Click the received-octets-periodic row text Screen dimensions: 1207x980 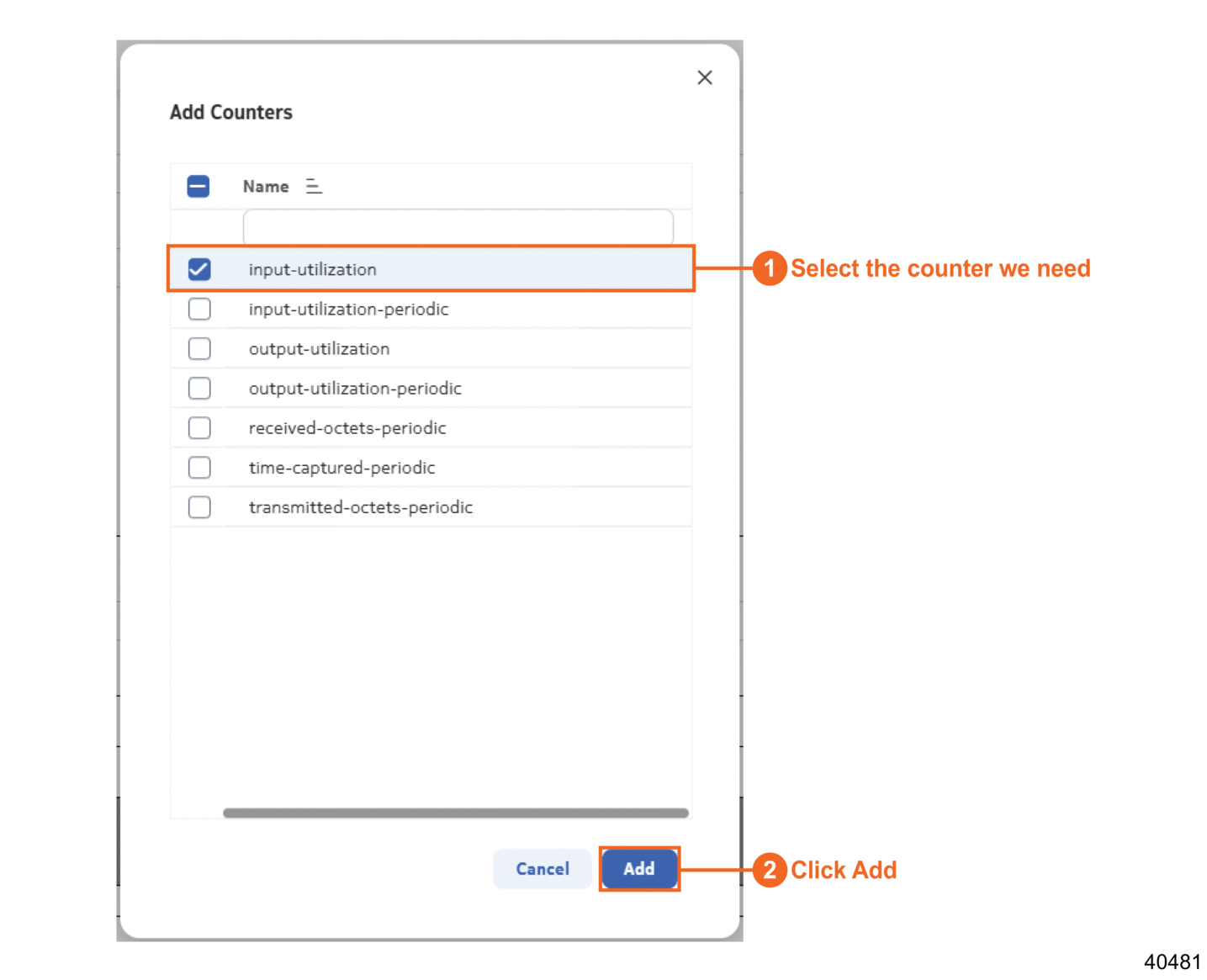[x=347, y=427]
